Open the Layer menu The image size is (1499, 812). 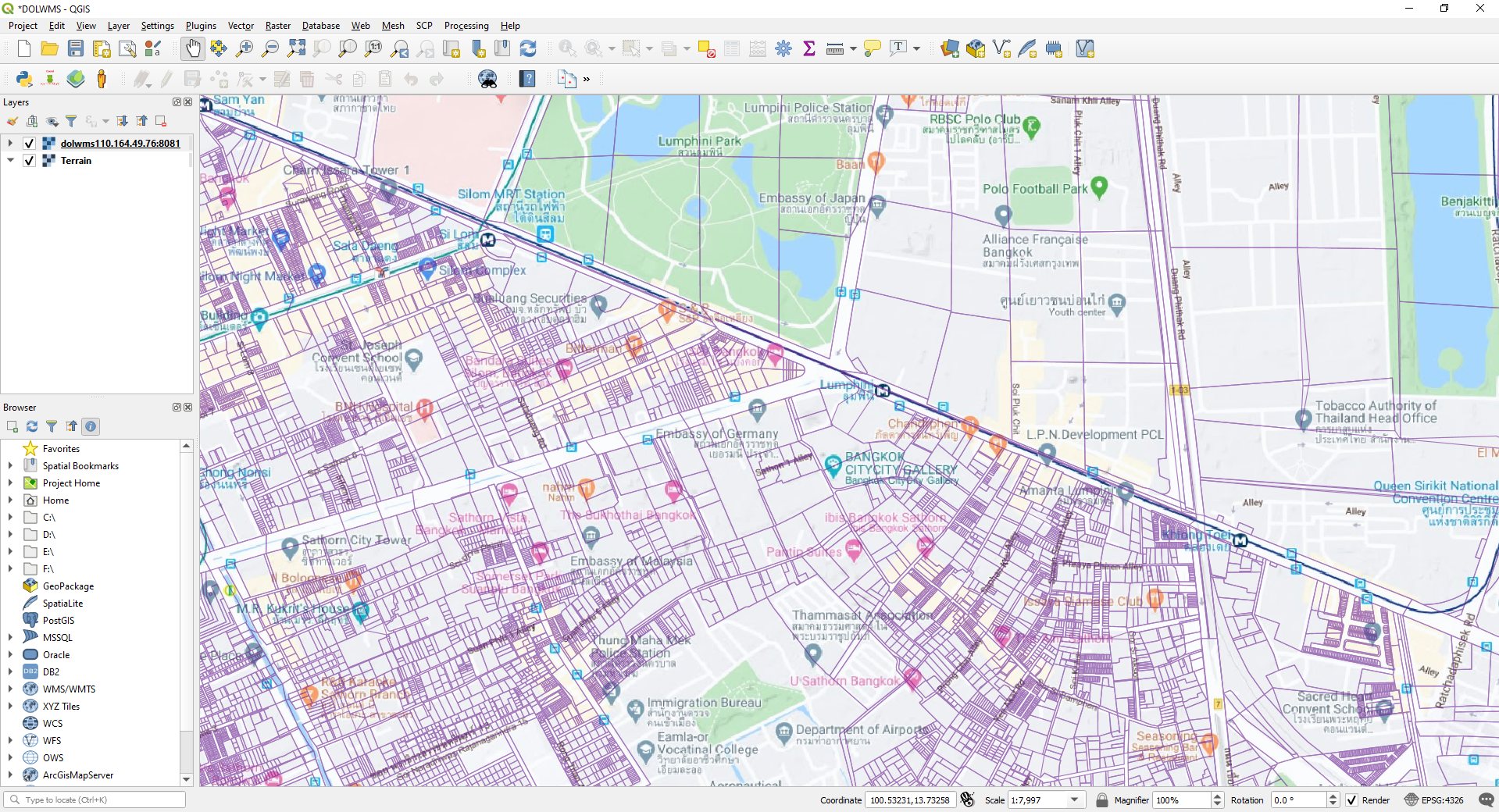pyautogui.click(x=119, y=26)
